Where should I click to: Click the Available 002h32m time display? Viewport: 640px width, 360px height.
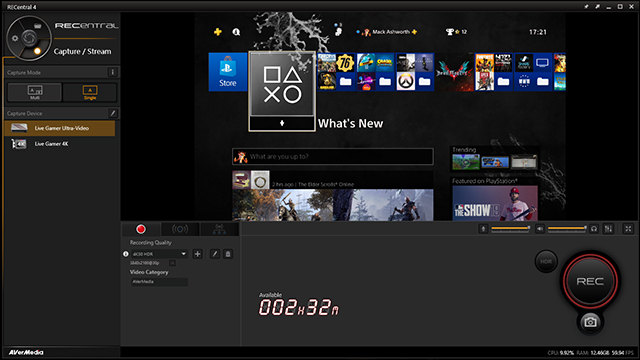[x=299, y=307]
